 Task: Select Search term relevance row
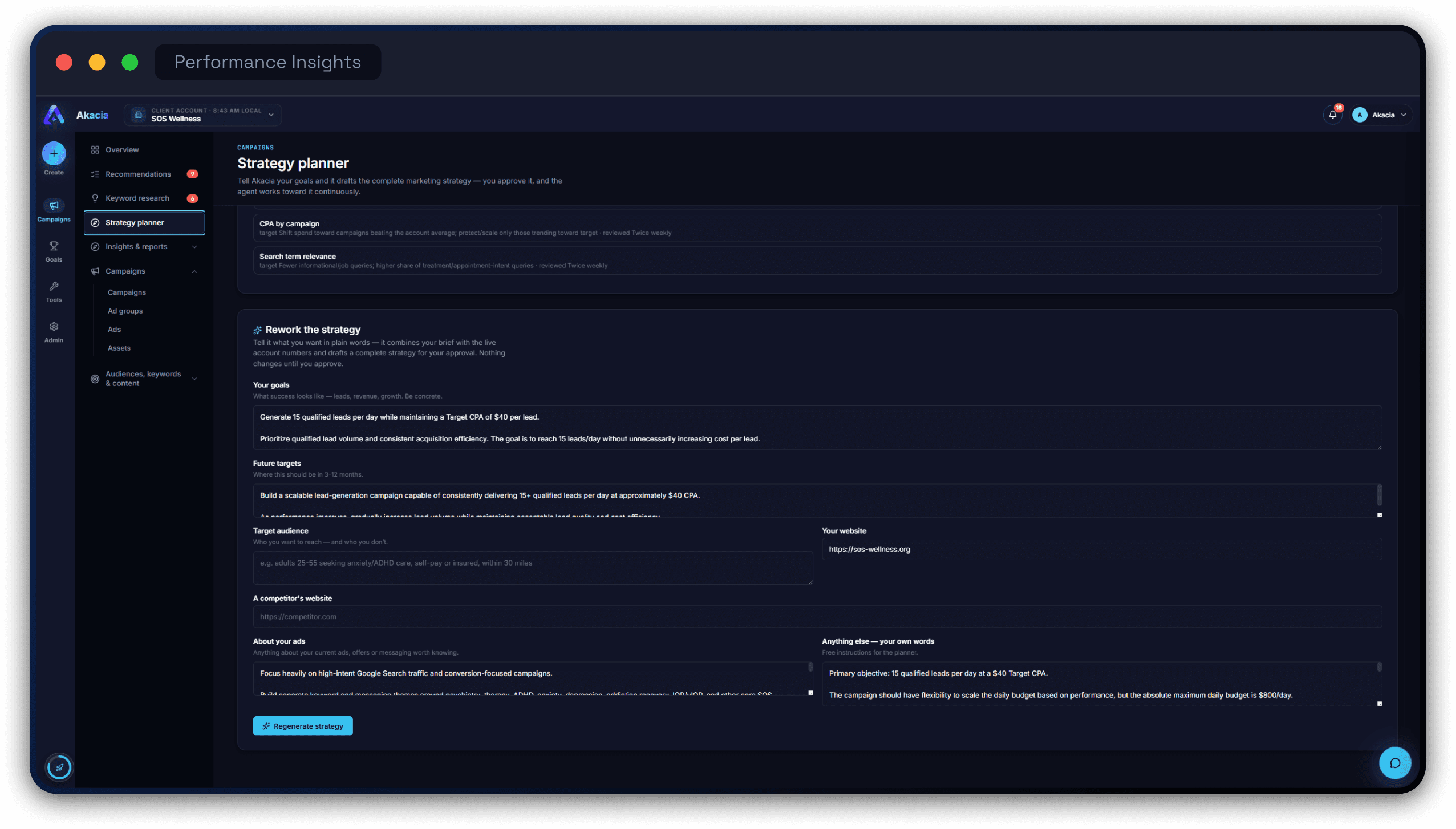817,261
